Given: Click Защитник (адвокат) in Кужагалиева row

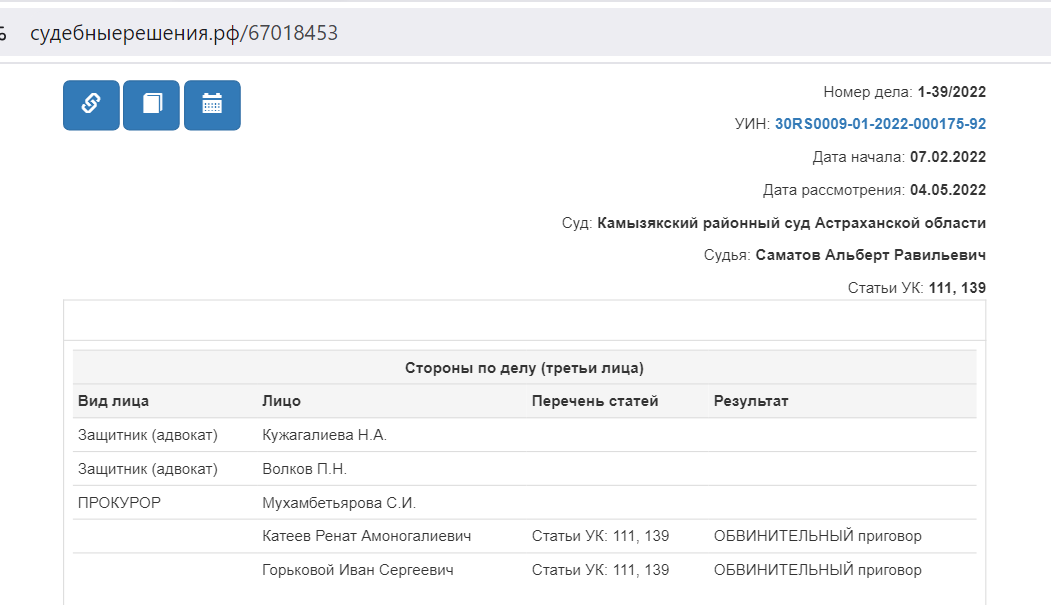Looking at the screenshot, I should (x=148, y=435).
